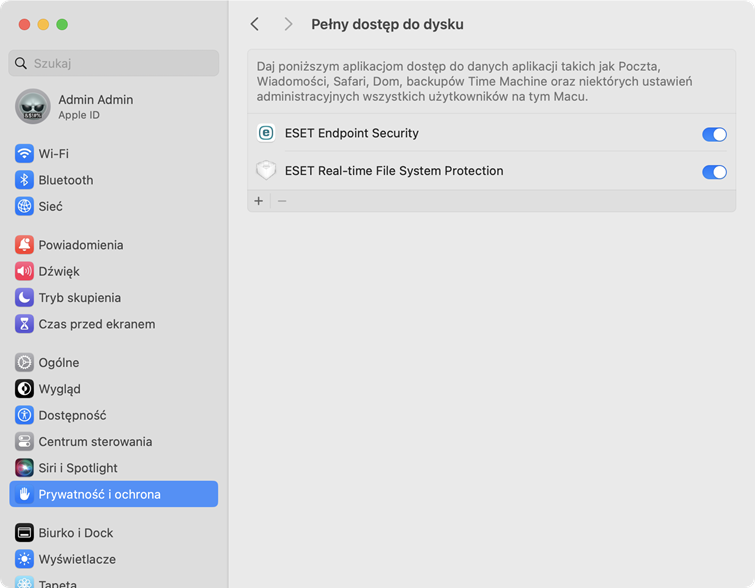This screenshot has height=588, width=755.
Task: Open the Sieć network globe icon
Action: coord(24,206)
